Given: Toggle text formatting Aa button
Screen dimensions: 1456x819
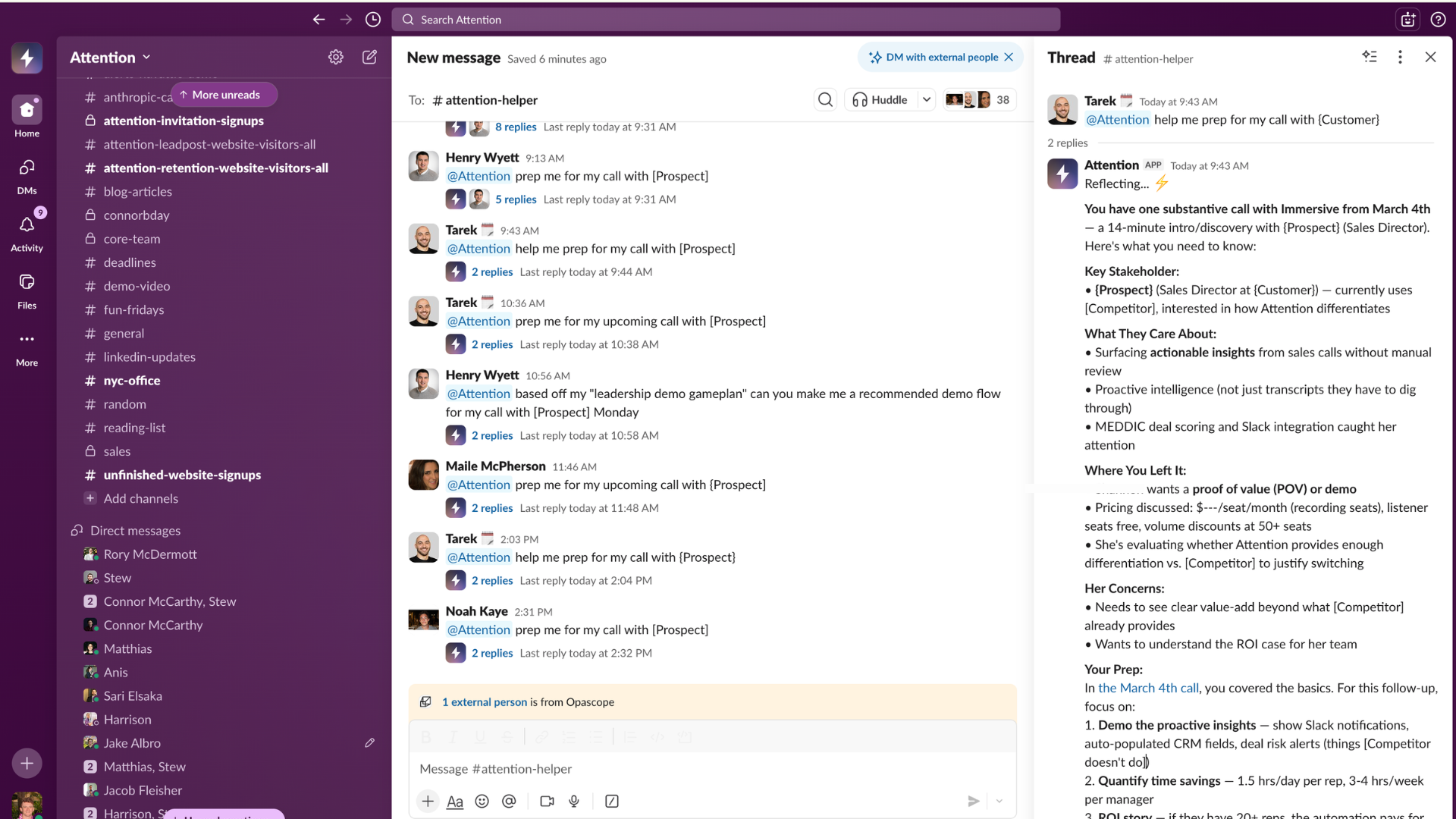Looking at the screenshot, I should (454, 801).
